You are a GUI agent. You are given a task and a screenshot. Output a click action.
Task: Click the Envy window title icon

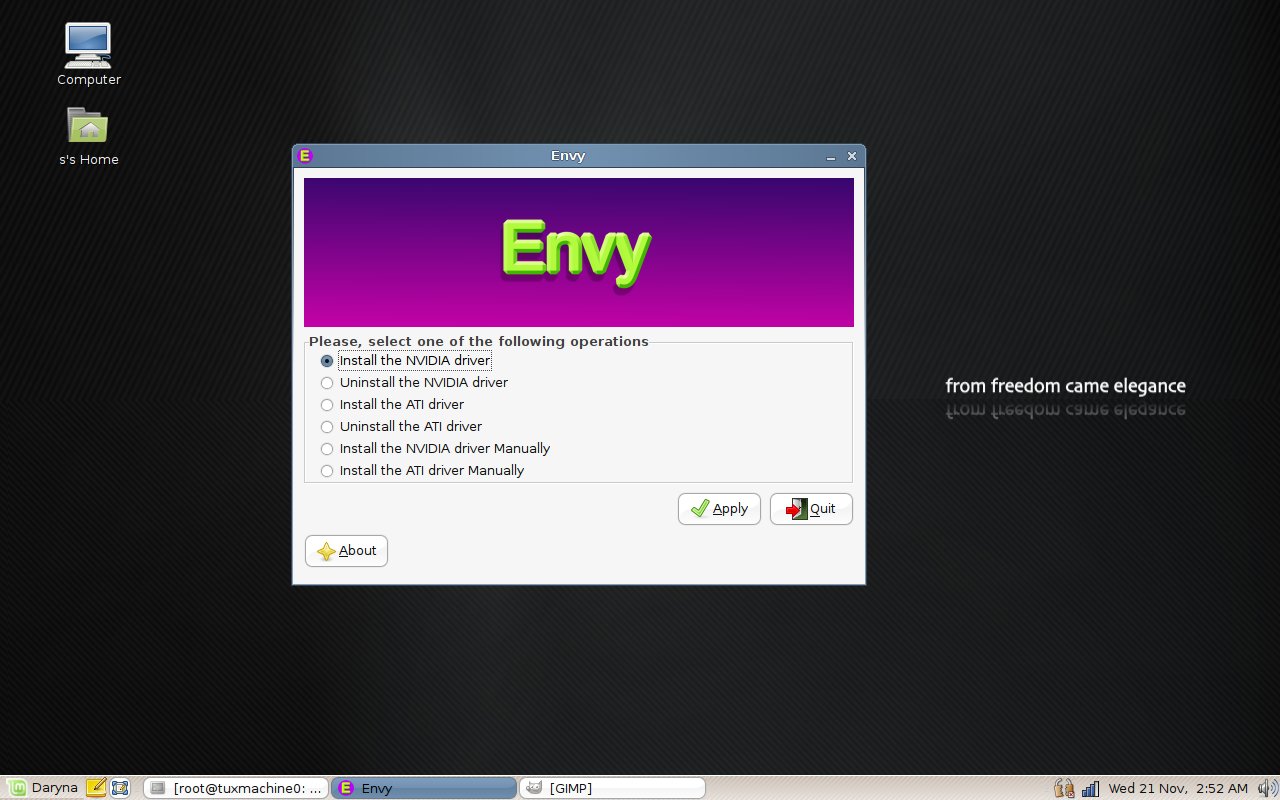[x=306, y=156]
